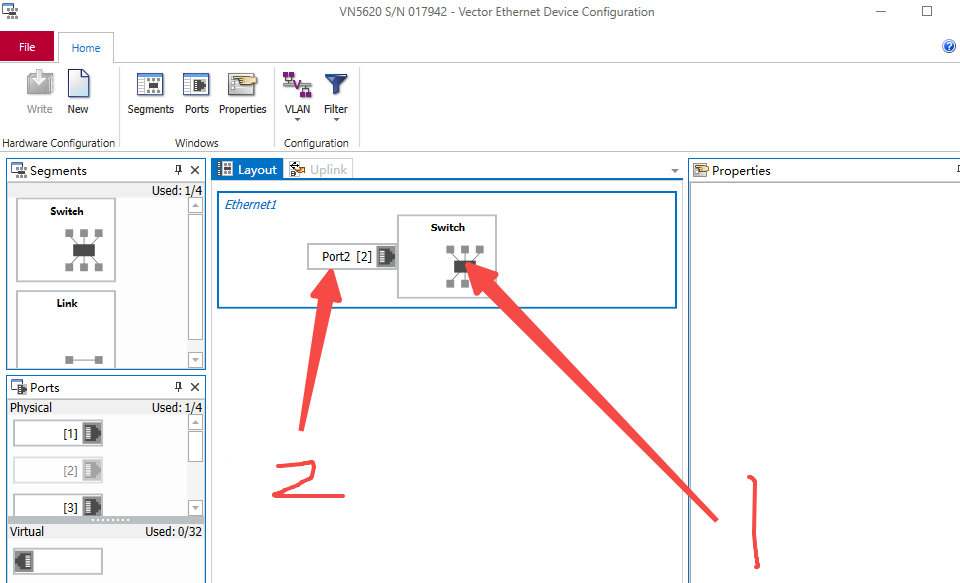Select the Link segment template
Image resolution: width=960 pixels, height=583 pixels.
[66, 329]
